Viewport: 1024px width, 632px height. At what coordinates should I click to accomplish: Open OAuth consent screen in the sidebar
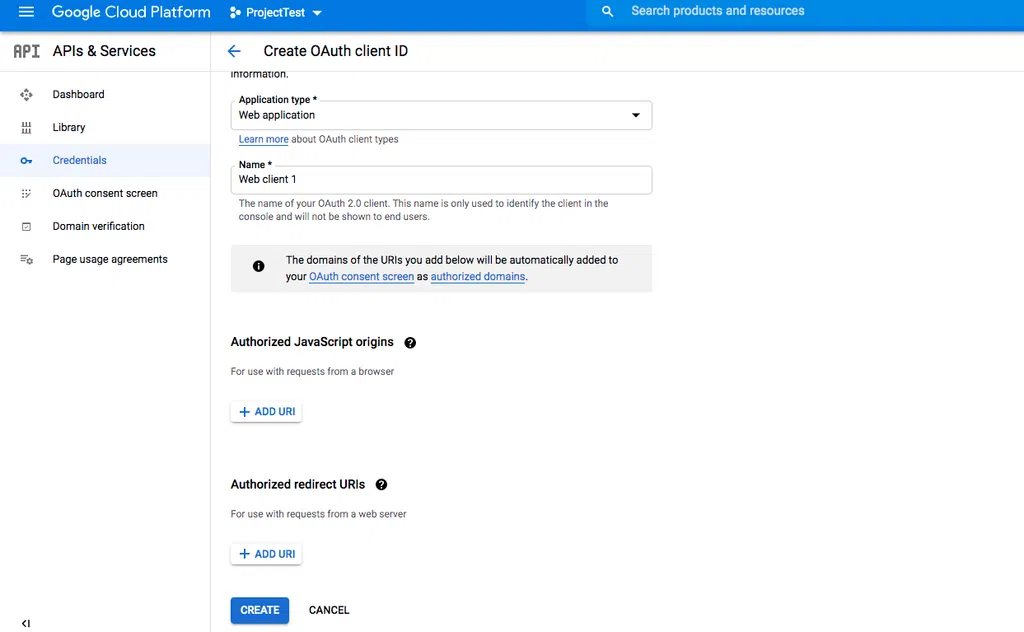105,193
